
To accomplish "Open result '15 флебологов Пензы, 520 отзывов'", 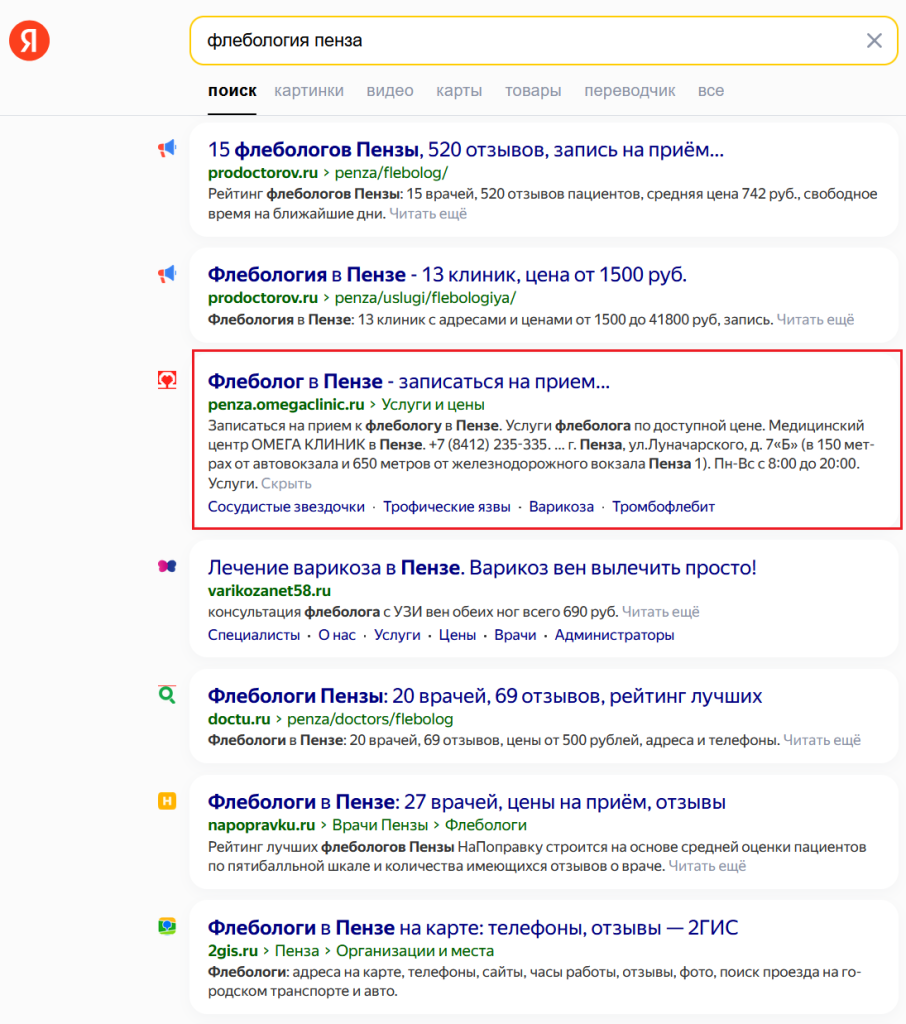I will point(466,150).
